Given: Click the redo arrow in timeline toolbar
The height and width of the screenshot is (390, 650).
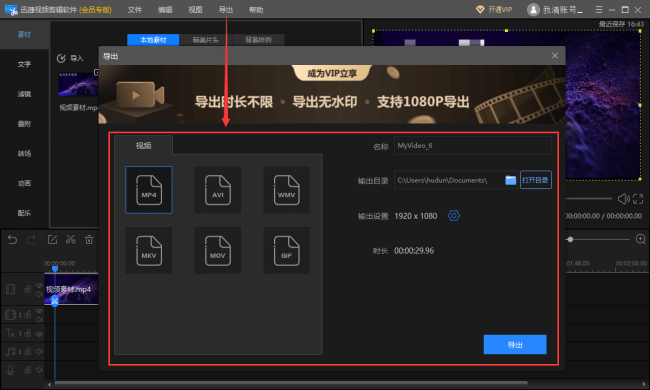Looking at the screenshot, I should click(x=31, y=240).
